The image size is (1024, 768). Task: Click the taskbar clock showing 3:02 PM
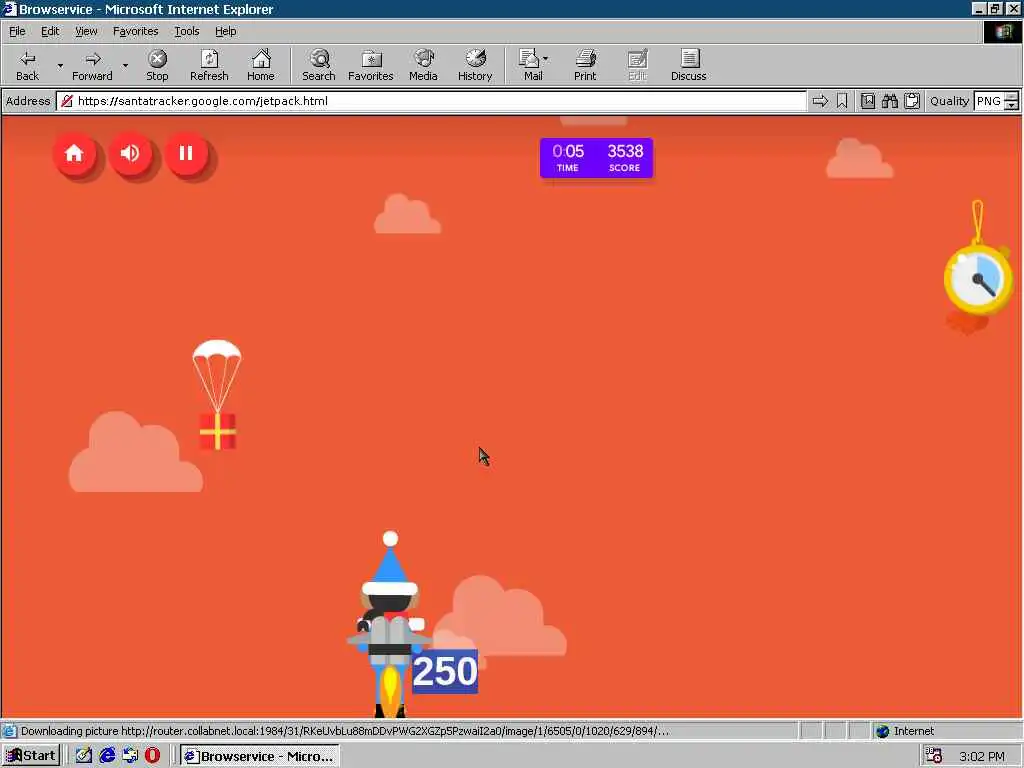coord(982,756)
